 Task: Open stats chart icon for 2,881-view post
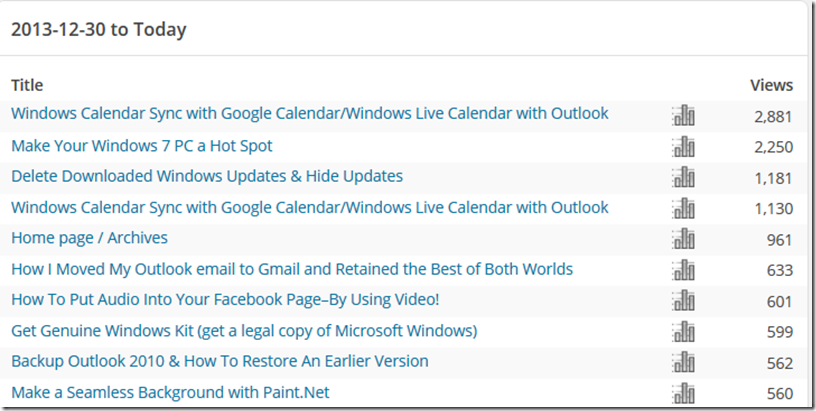tap(684, 115)
